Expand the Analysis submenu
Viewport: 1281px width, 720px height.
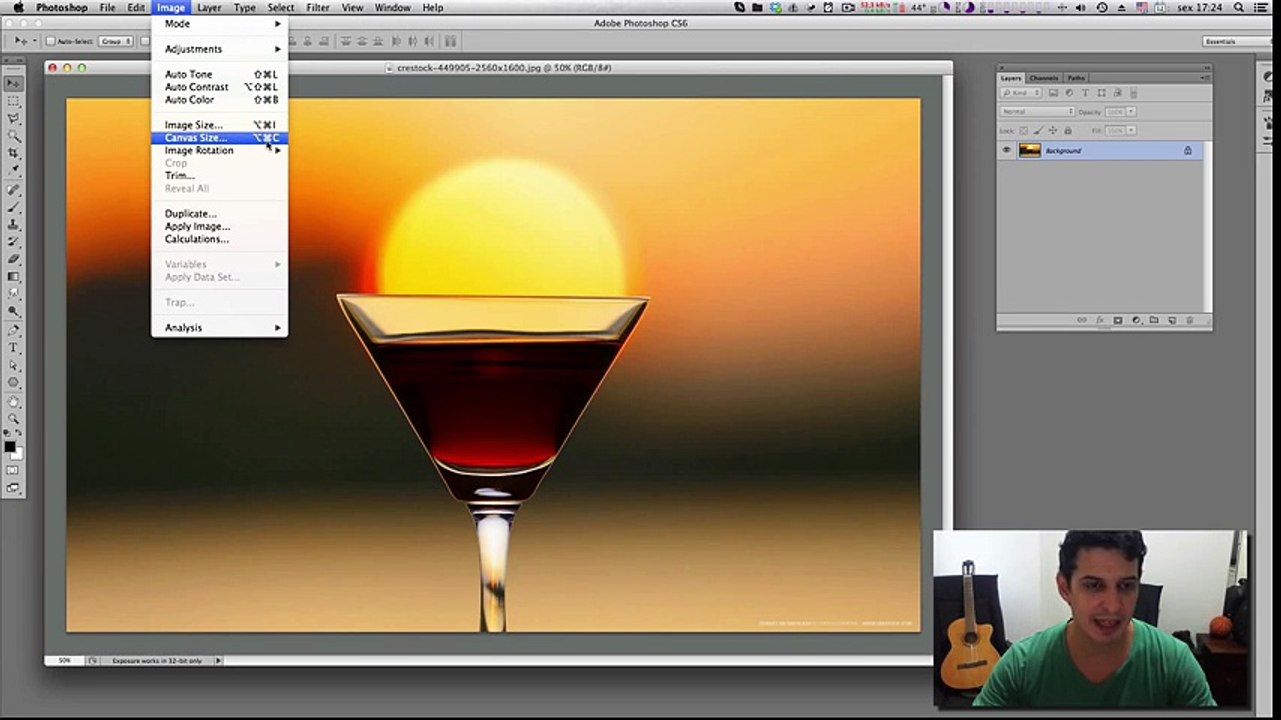[219, 328]
